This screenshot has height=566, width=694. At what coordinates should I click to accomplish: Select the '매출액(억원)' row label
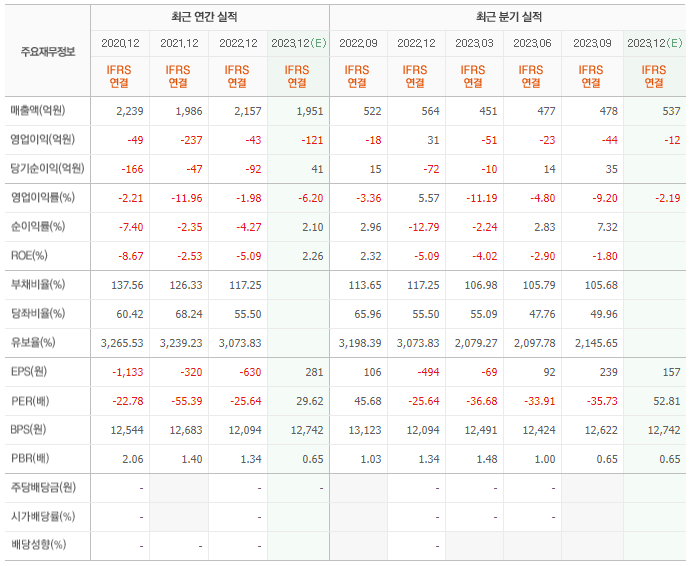38,110
